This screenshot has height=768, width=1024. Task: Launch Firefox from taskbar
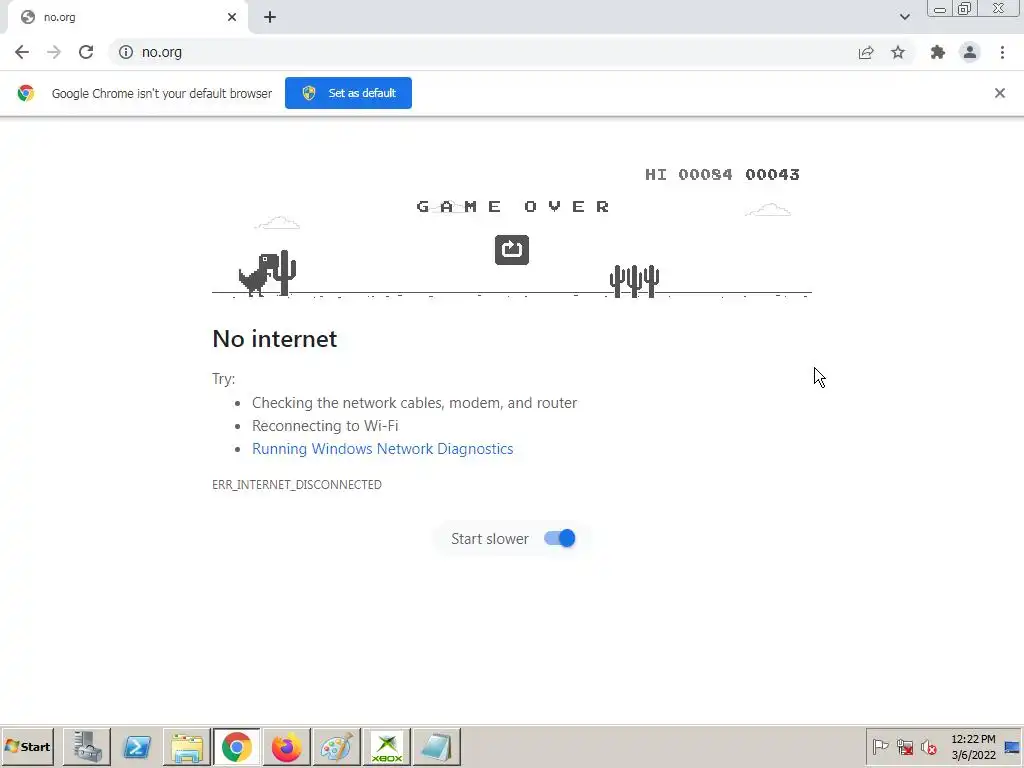(x=287, y=746)
